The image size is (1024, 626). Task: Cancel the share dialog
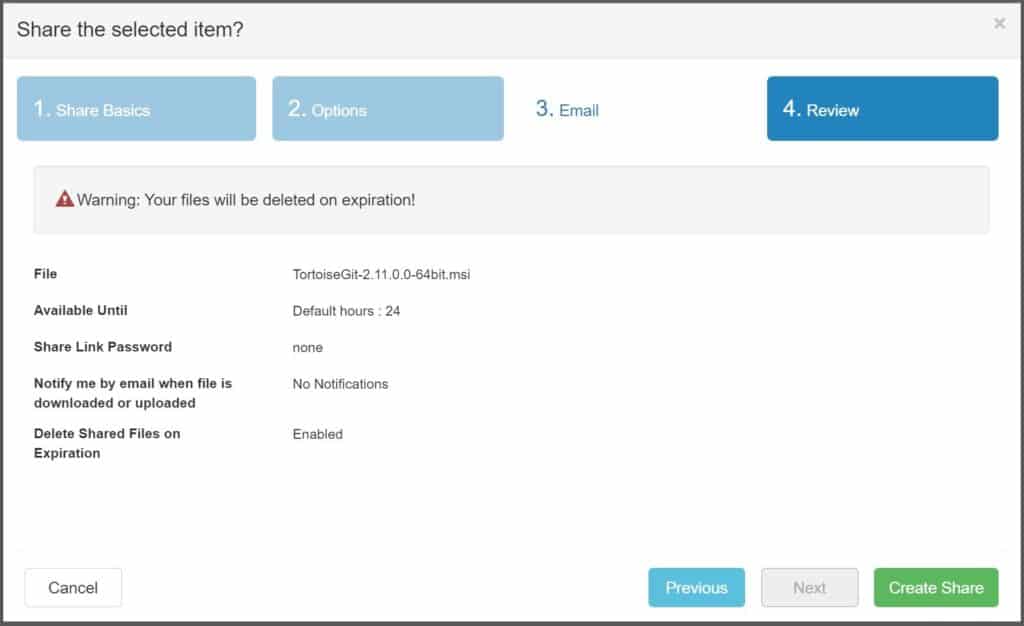(x=73, y=588)
